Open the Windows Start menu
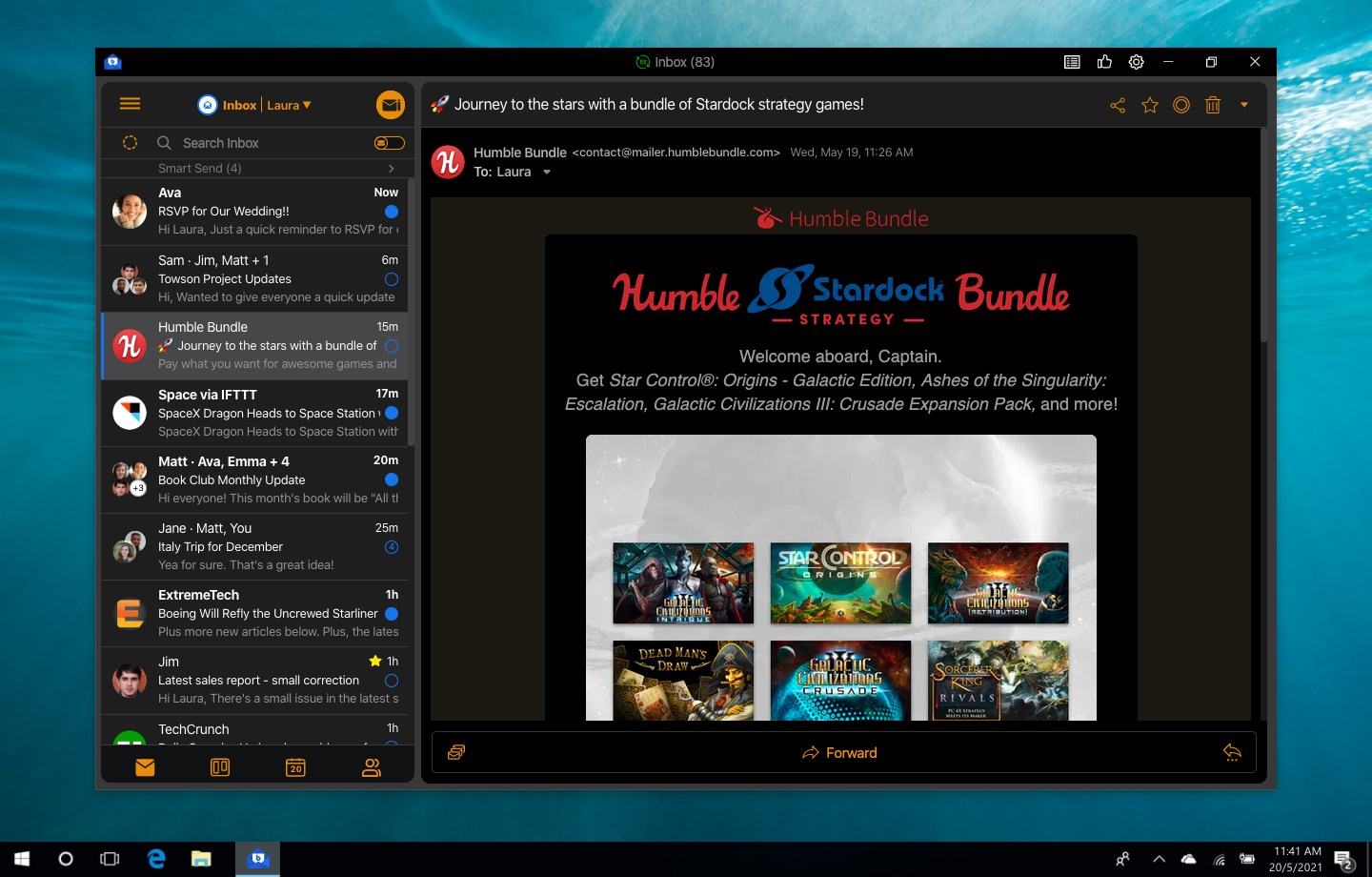The width and height of the screenshot is (1372, 877). pos(21,859)
